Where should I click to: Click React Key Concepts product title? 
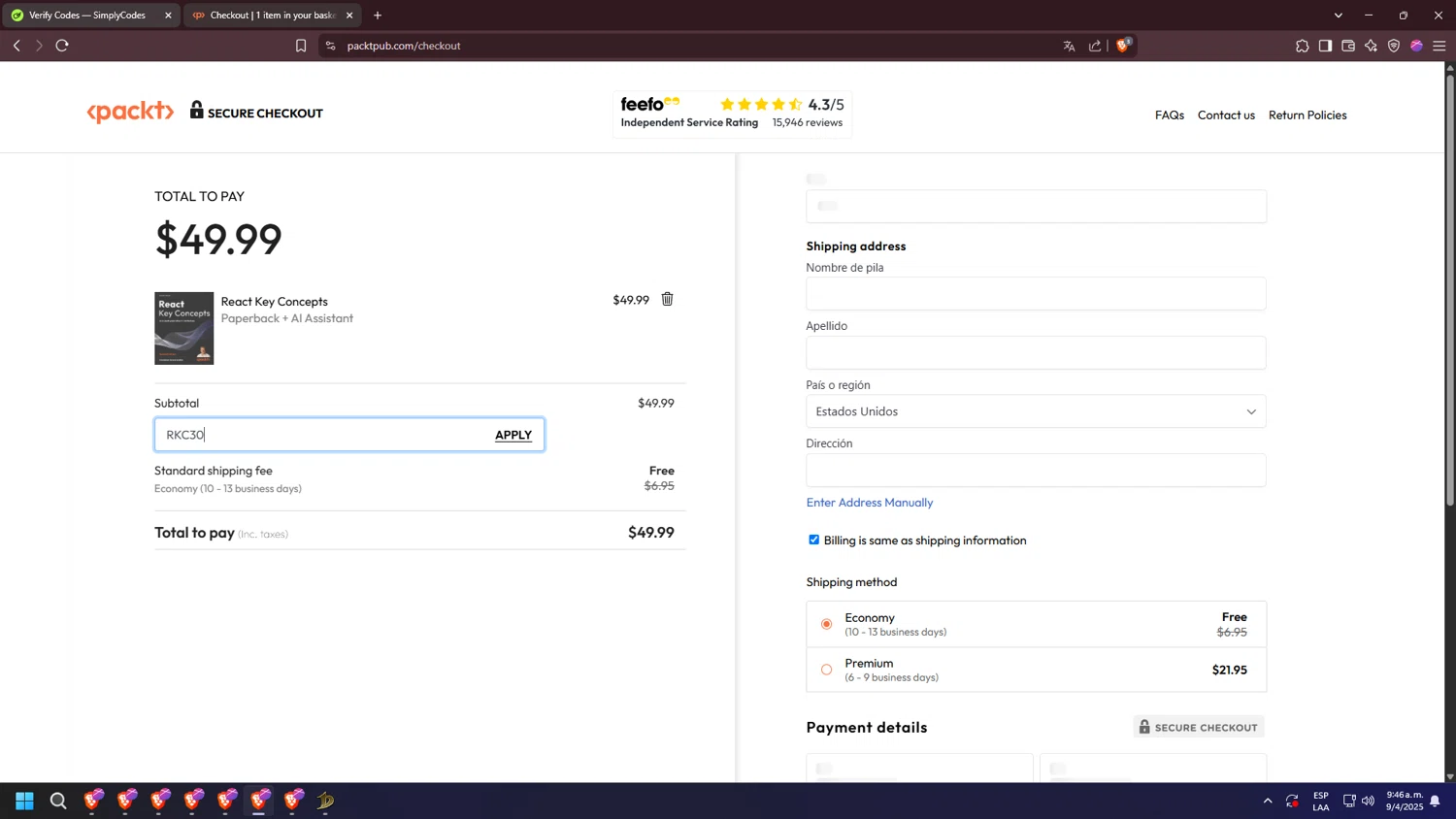275,302
